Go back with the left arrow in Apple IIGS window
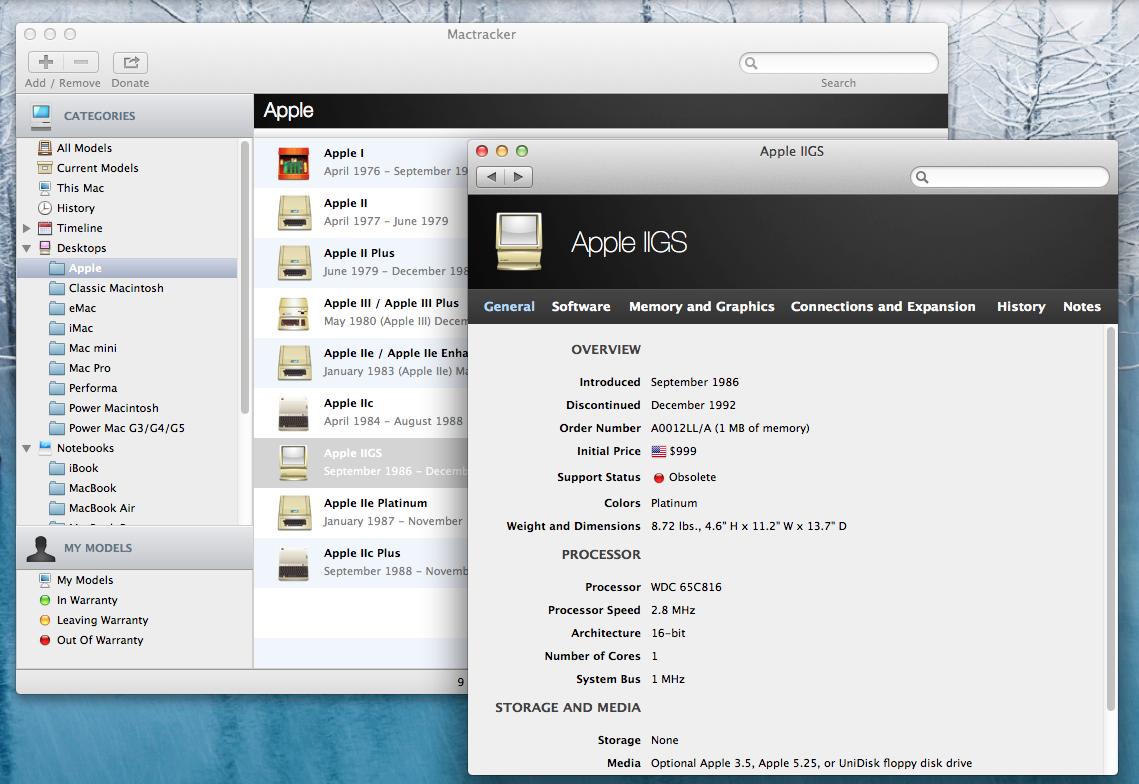The image size is (1139, 784). [491, 177]
